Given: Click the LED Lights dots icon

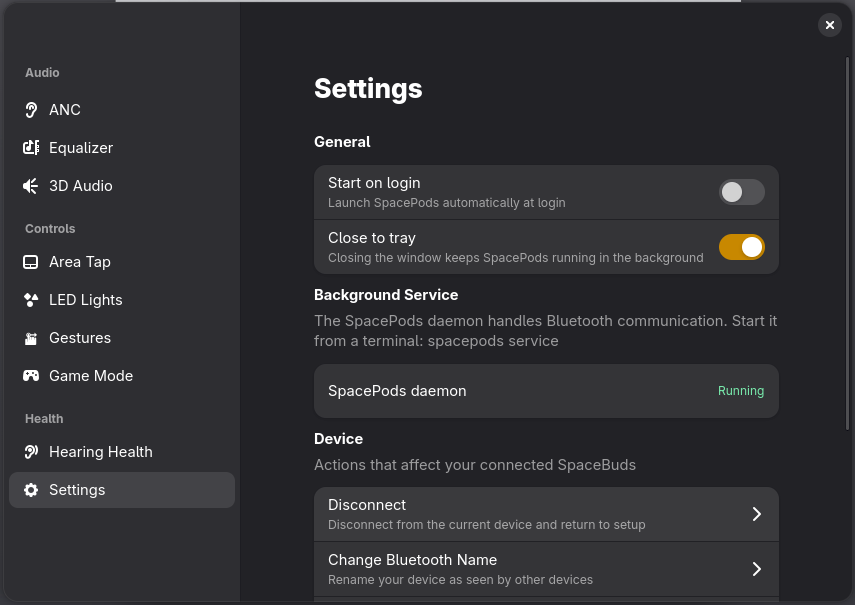Looking at the screenshot, I should tap(31, 300).
